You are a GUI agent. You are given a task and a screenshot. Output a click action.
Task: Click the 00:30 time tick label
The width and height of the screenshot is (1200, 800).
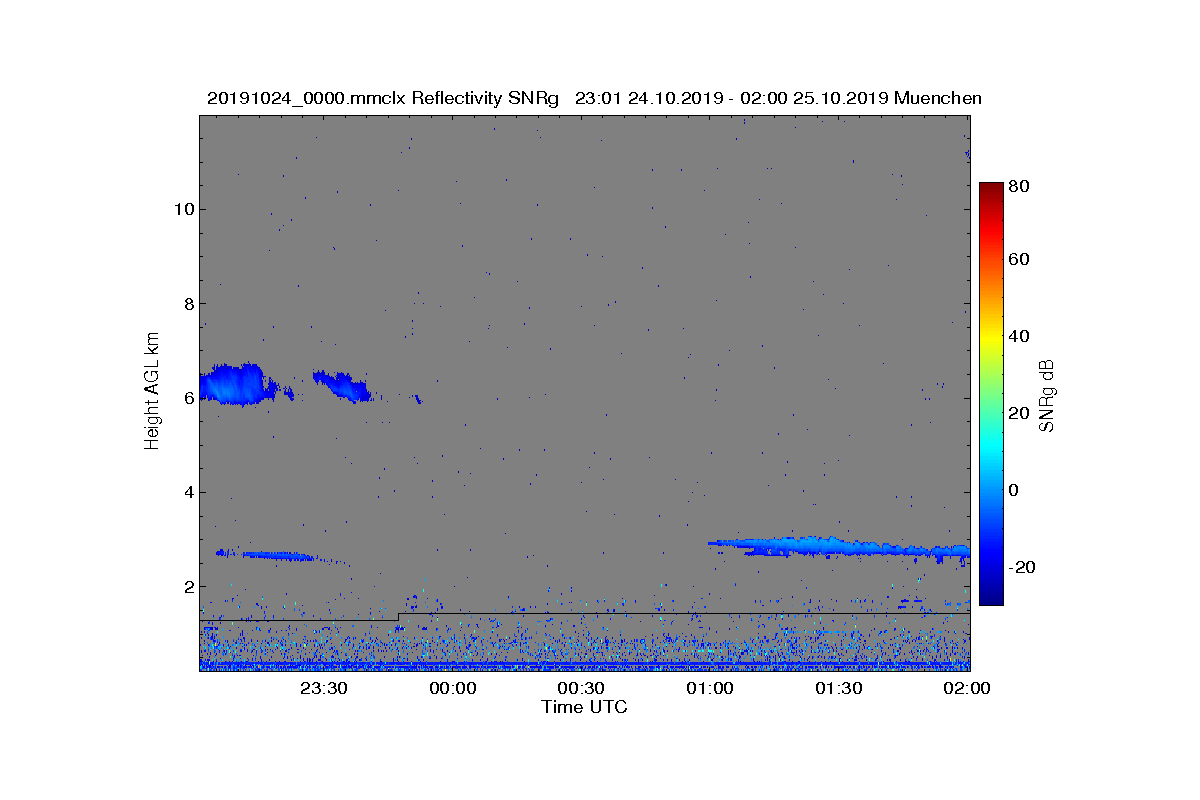click(x=581, y=688)
